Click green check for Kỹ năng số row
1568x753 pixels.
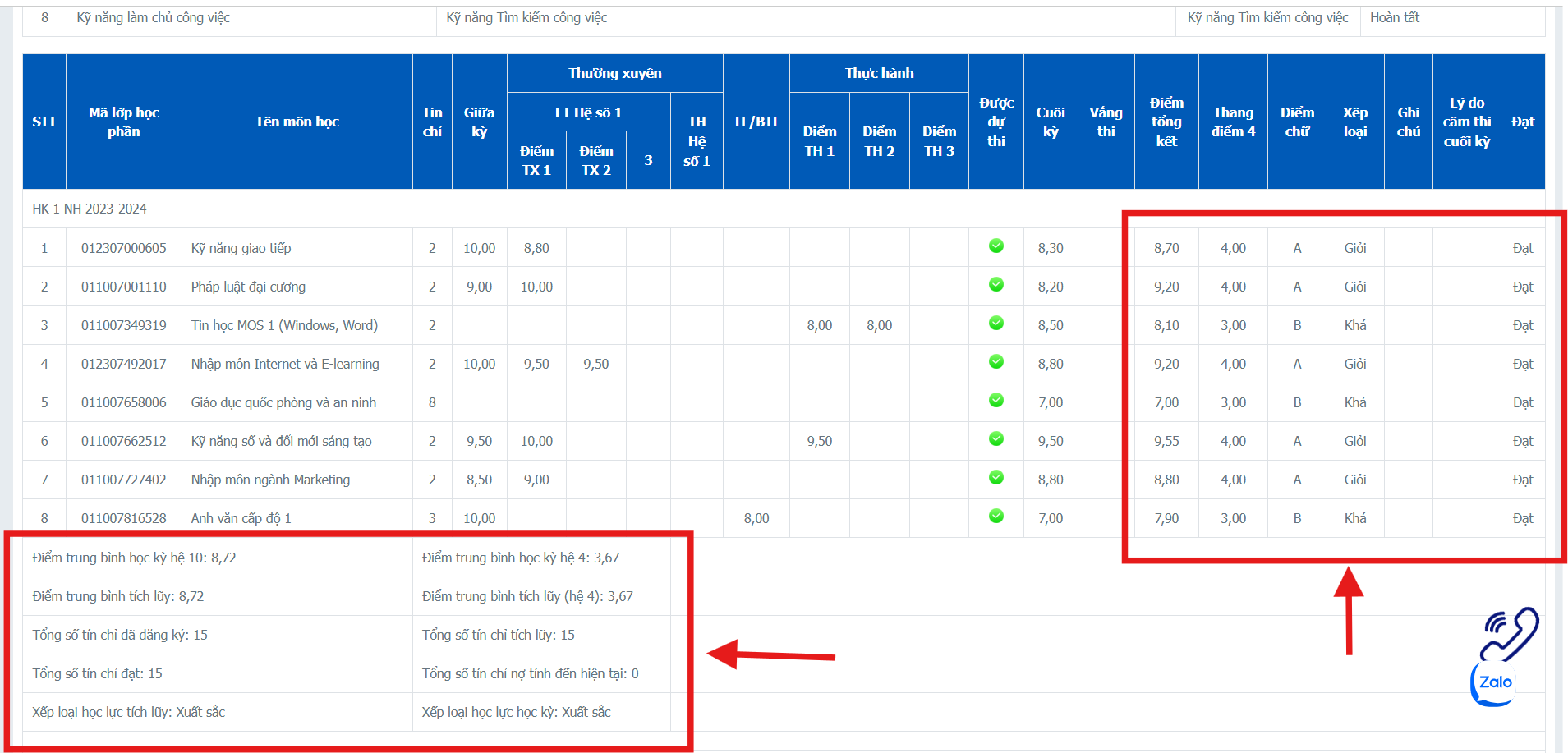coord(996,438)
